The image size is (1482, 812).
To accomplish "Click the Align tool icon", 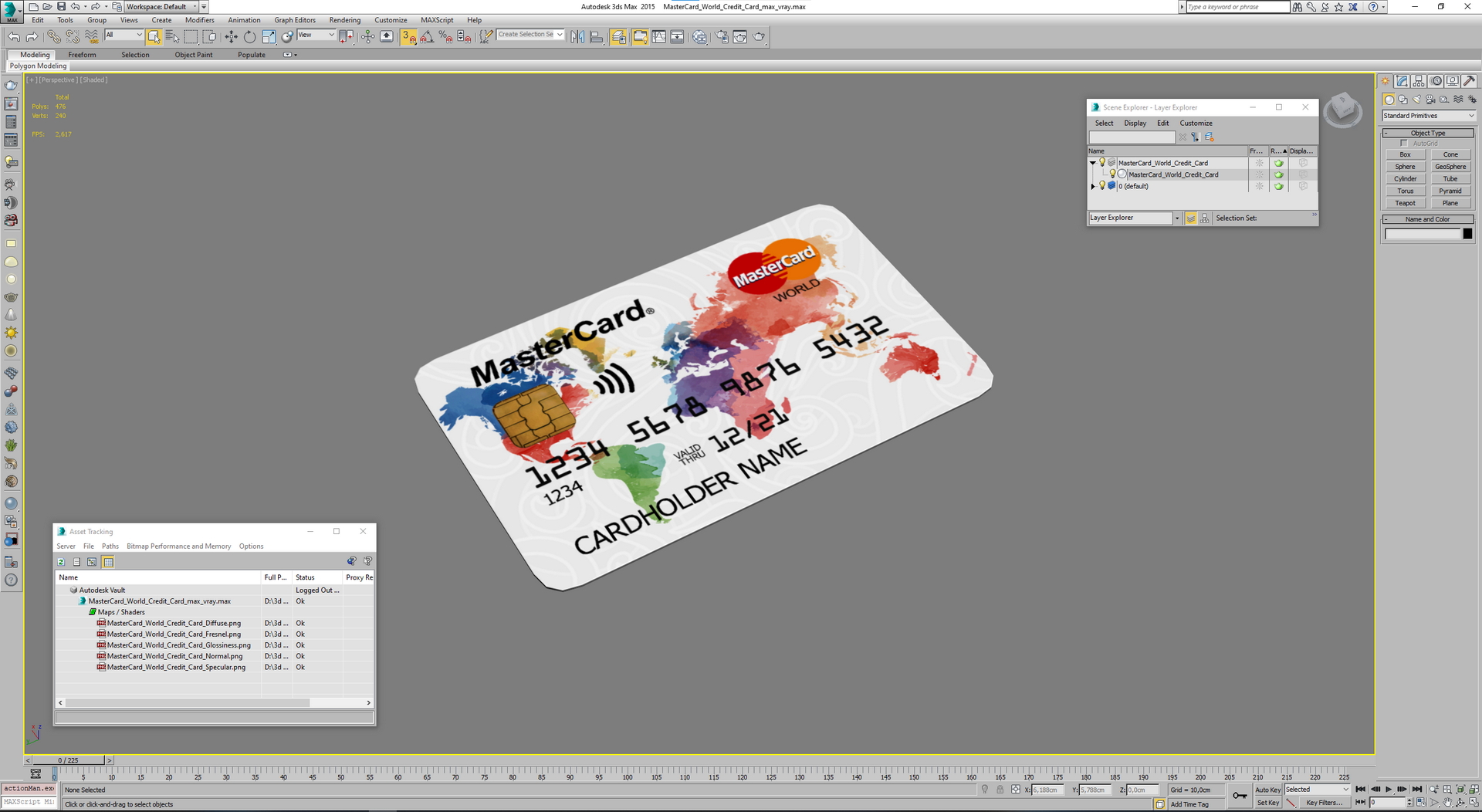I will [x=596, y=36].
